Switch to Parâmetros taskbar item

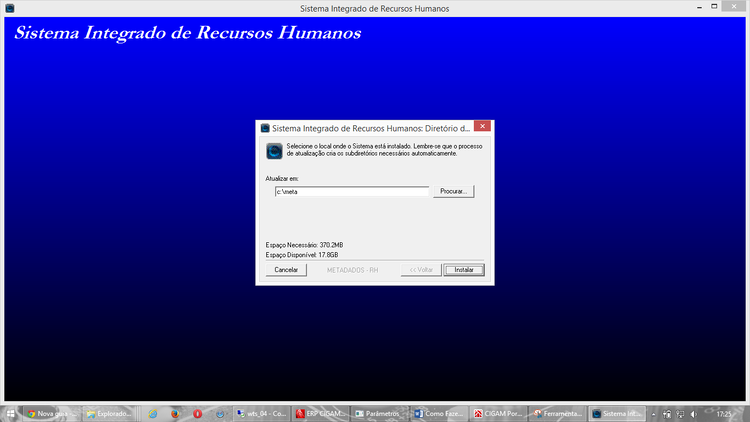pos(379,414)
